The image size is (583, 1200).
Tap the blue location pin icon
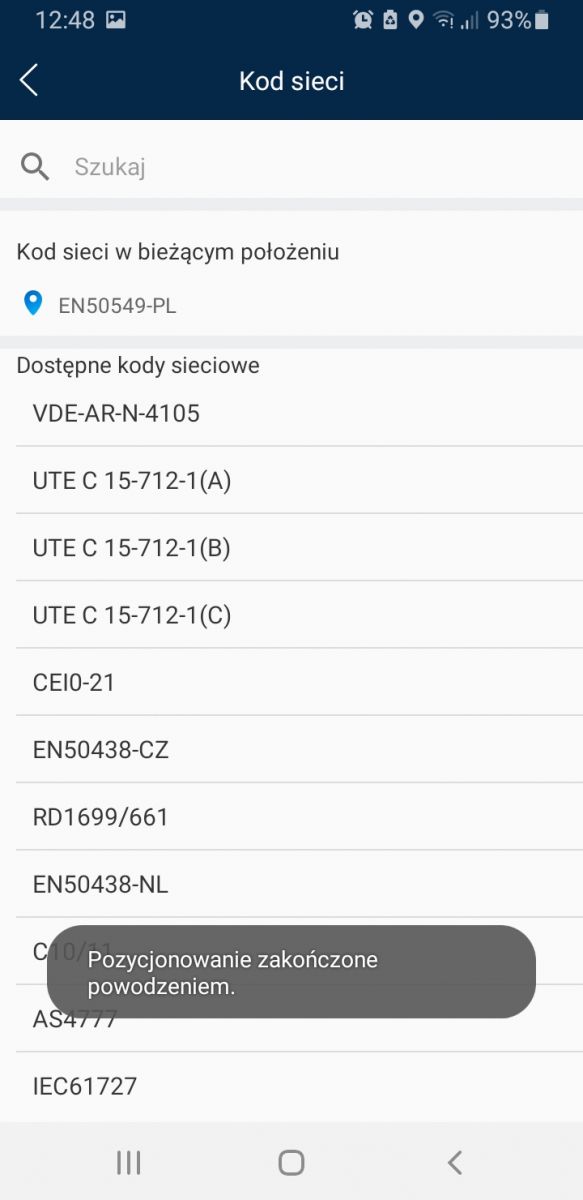point(33,303)
